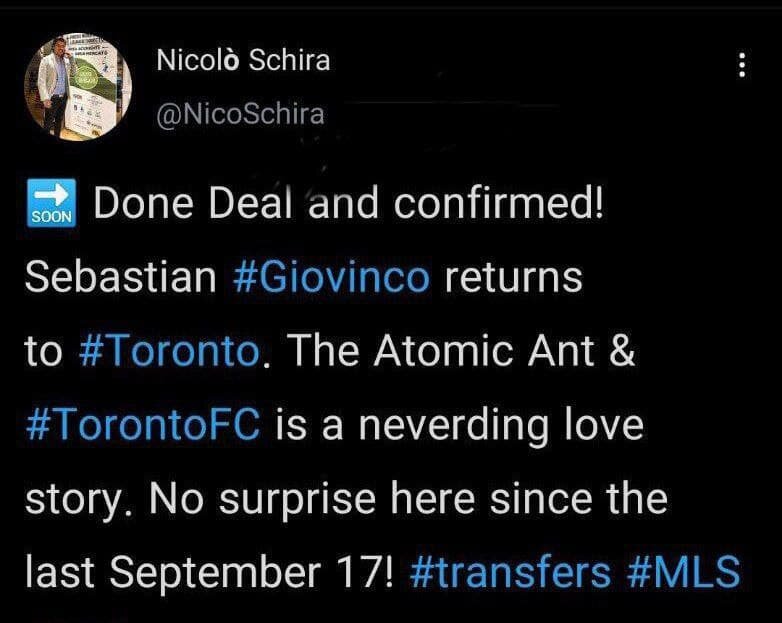The height and width of the screenshot is (623, 782).
Task: Follow the #Toronto hashtag link
Action: tap(167, 352)
